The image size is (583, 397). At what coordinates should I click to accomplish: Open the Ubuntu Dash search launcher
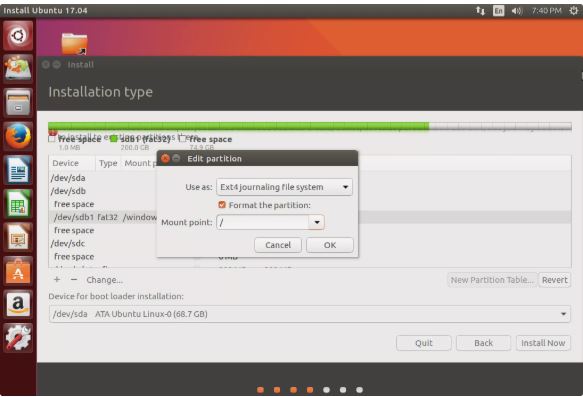17,36
